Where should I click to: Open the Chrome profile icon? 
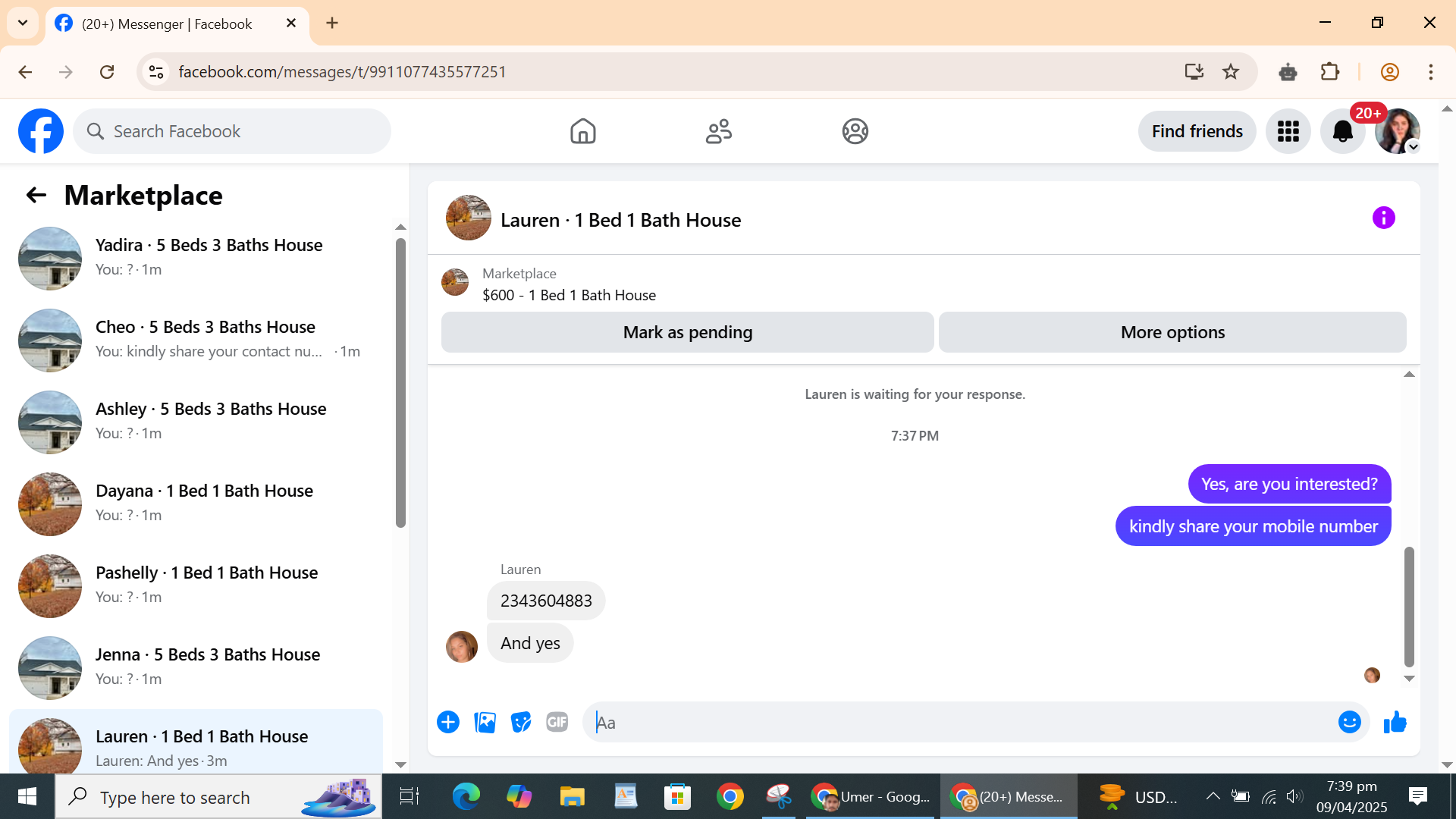(x=1389, y=72)
